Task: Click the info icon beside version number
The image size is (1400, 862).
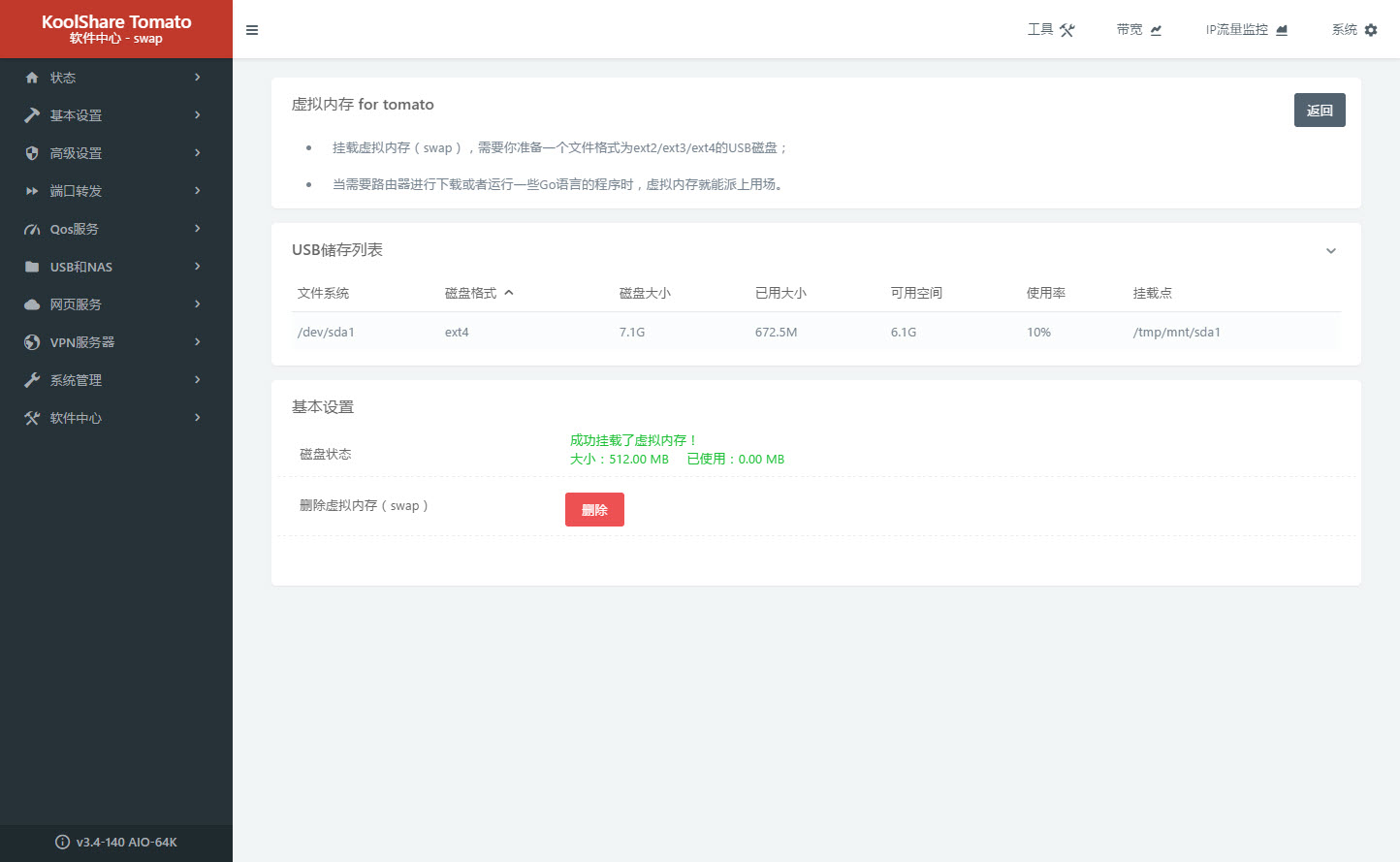Action: [63, 842]
